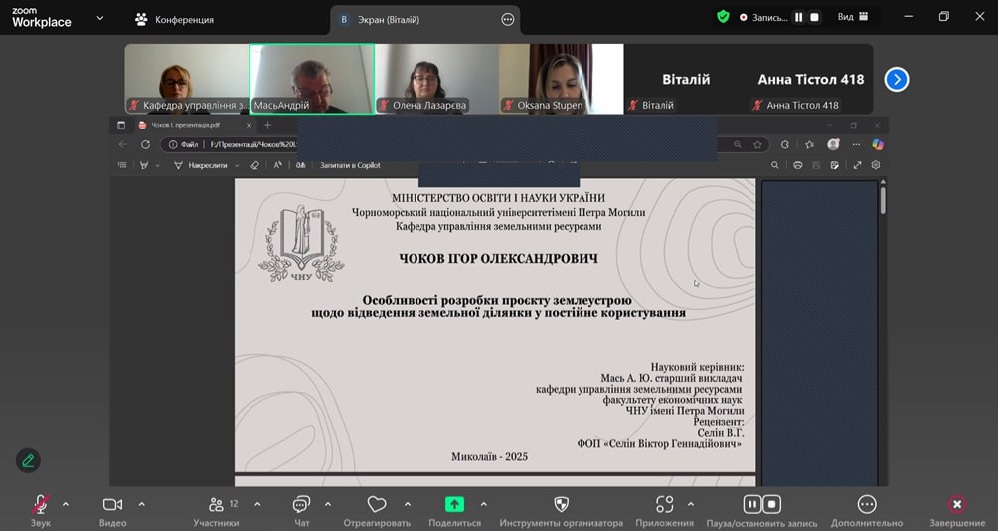
Task: Click green encryption shield icon
Action: 723,17
